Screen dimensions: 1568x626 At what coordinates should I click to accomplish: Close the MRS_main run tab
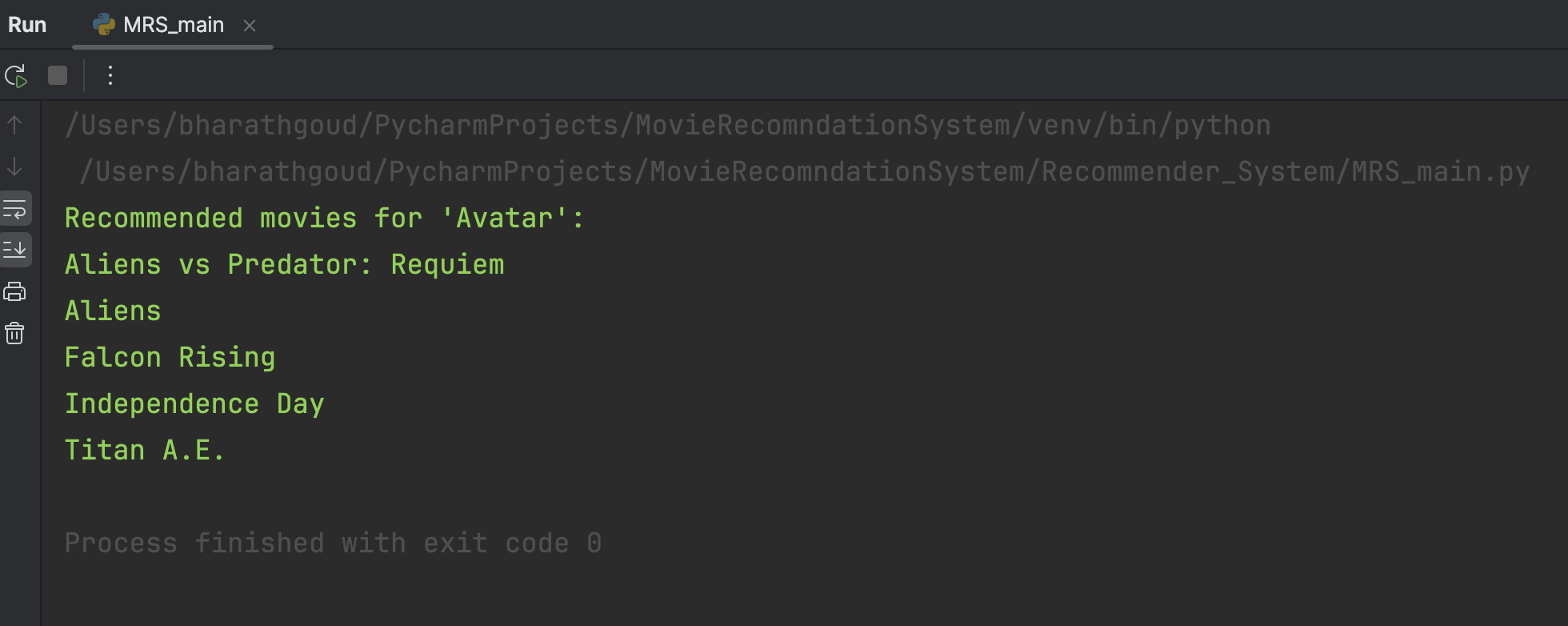tap(250, 26)
